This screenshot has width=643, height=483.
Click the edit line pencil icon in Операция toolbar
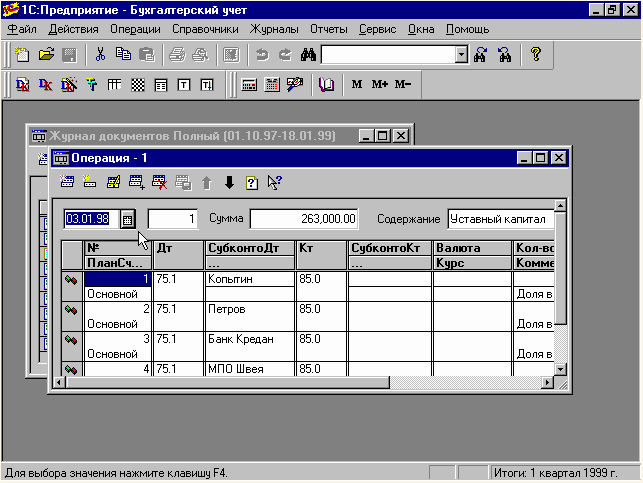click(113, 182)
